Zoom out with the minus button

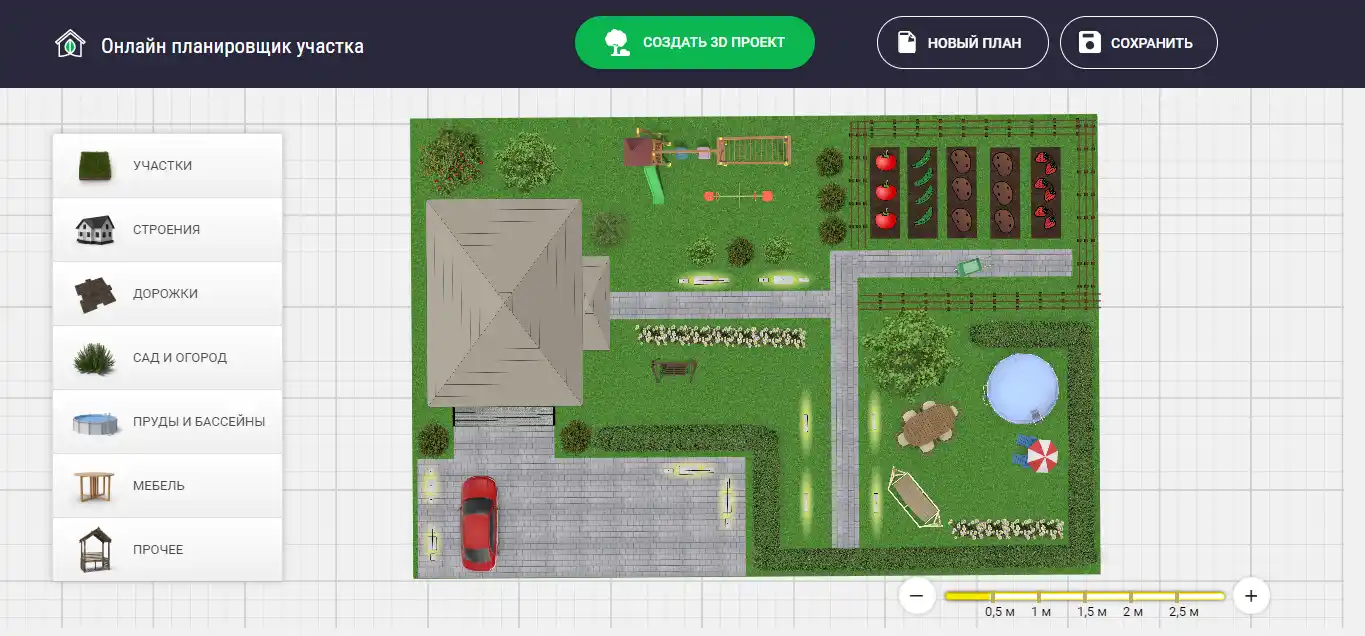click(x=916, y=596)
